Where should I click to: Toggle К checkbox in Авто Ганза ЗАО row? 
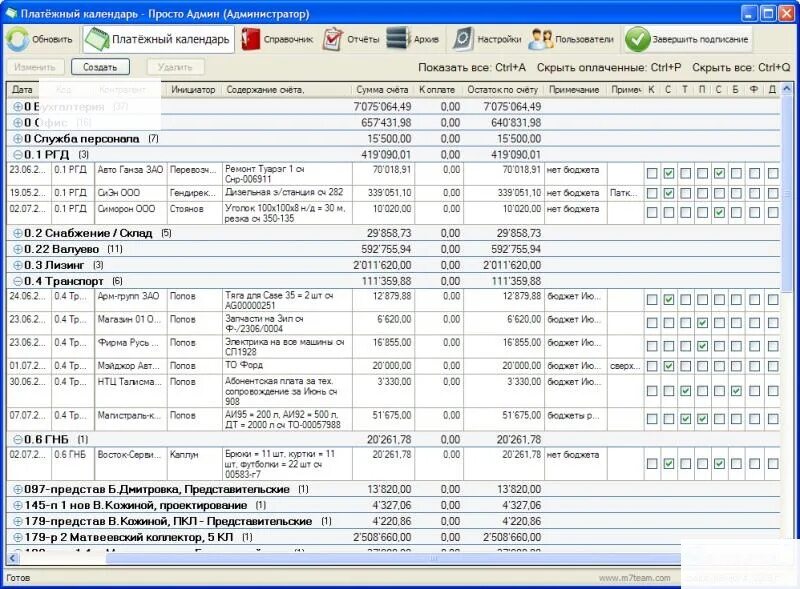[652, 174]
